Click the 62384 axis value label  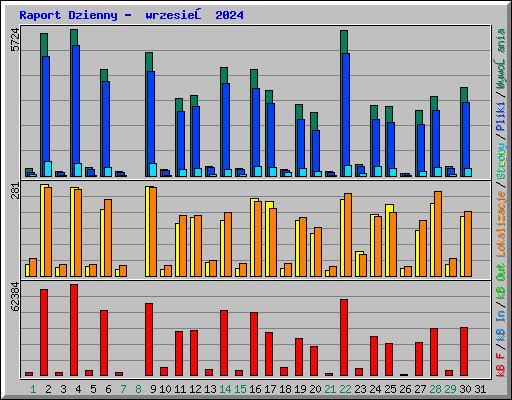pos(15,297)
